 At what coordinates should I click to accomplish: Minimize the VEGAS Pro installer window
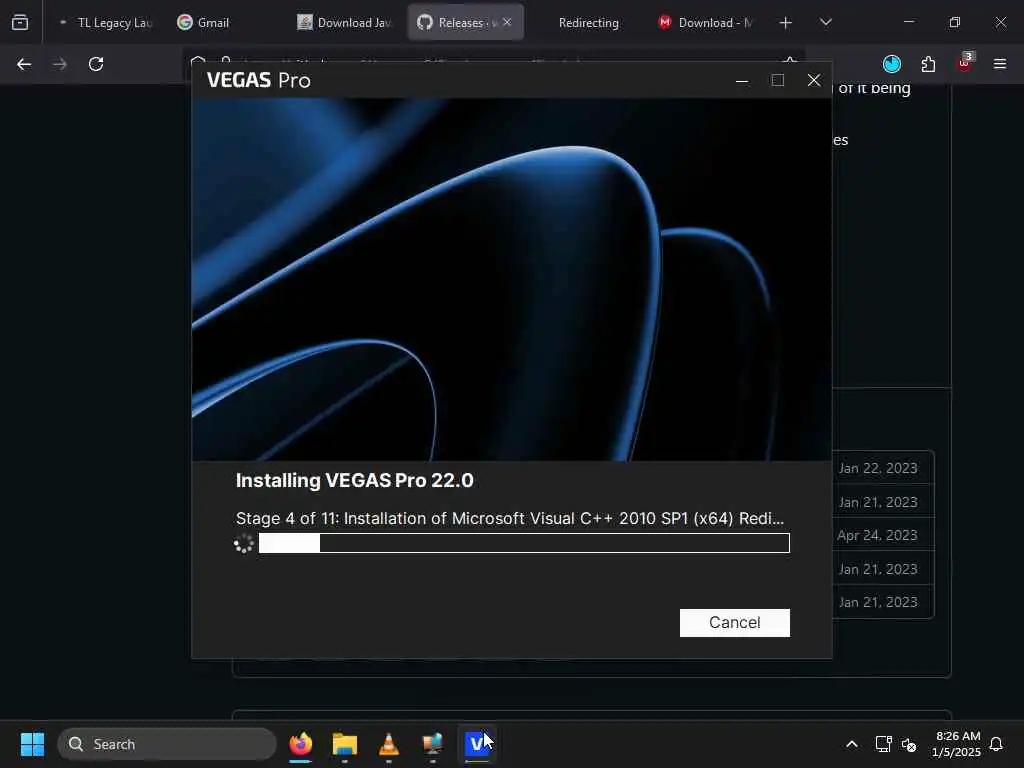(x=742, y=80)
